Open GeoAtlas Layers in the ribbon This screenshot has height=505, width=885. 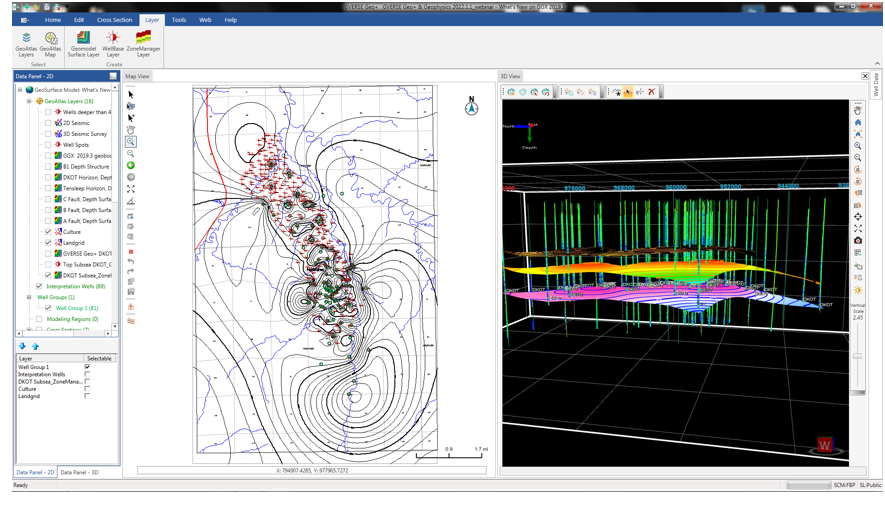point(26,44)
